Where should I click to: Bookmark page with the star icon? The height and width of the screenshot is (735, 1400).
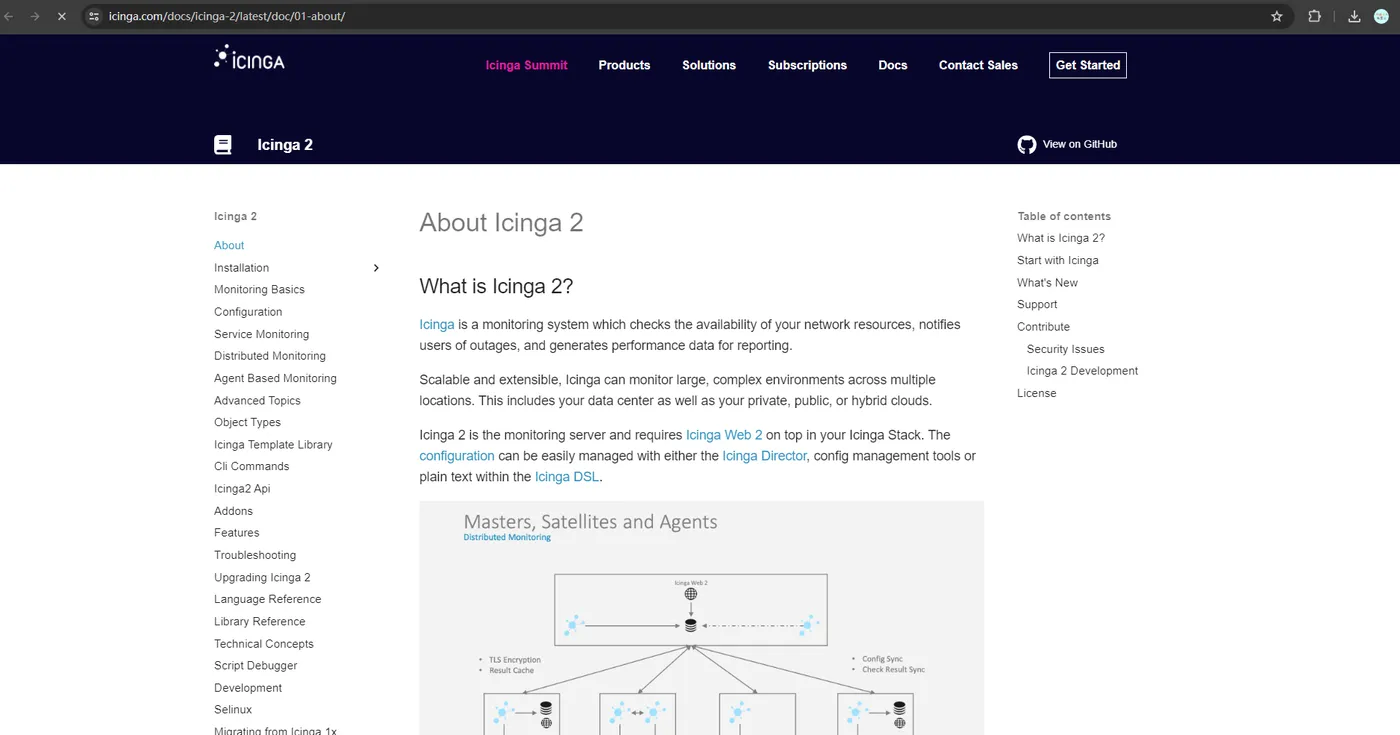click(x=1276, y=16)
